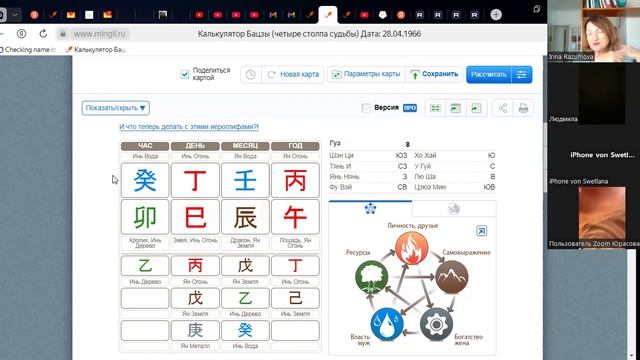Open link И что теперь делать с этими иероглифами
This screenshot has height=360, width=640.
tap(189, 127)
